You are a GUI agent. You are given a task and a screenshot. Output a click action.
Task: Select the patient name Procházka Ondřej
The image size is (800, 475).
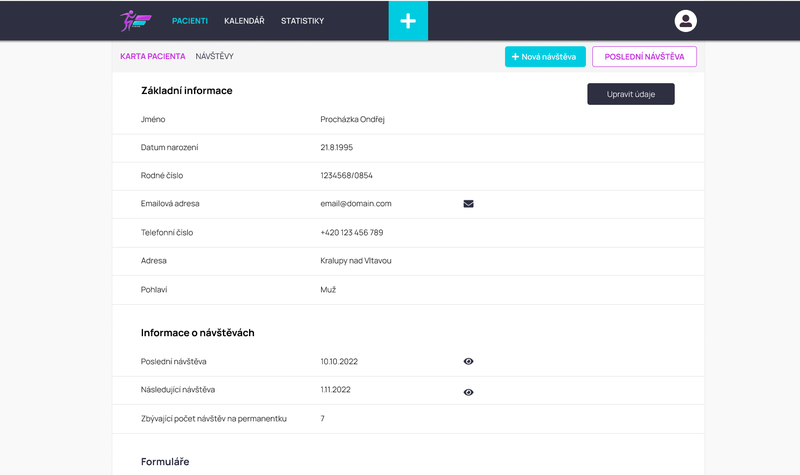tap(352, 120)
